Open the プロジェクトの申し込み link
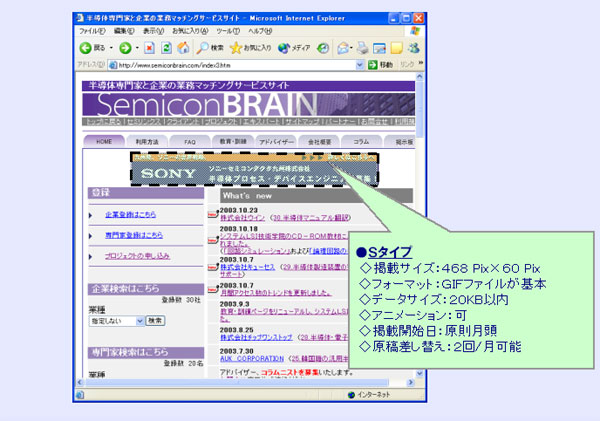The image size is (600, 421). pos(137,256)
